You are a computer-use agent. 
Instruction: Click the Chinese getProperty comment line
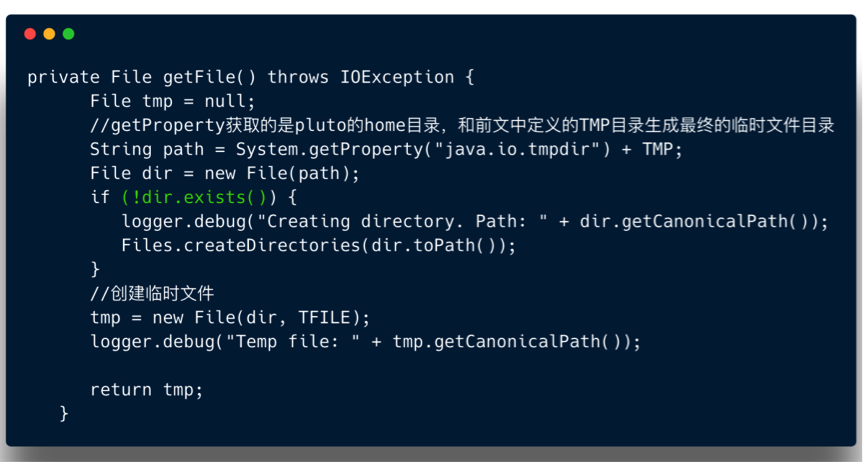click(x=462, y=125)
